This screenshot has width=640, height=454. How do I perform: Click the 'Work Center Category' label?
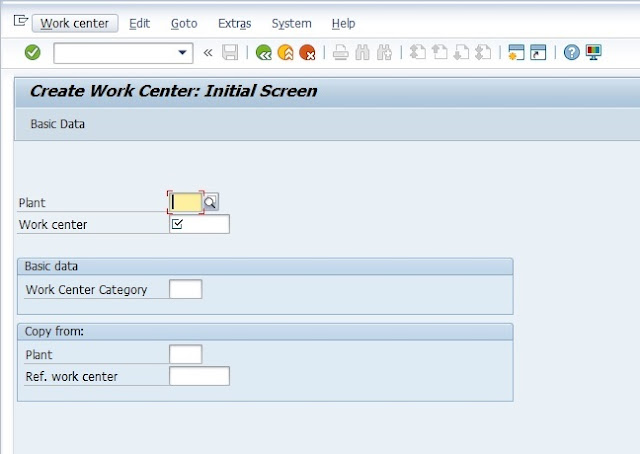pos(86,289)
